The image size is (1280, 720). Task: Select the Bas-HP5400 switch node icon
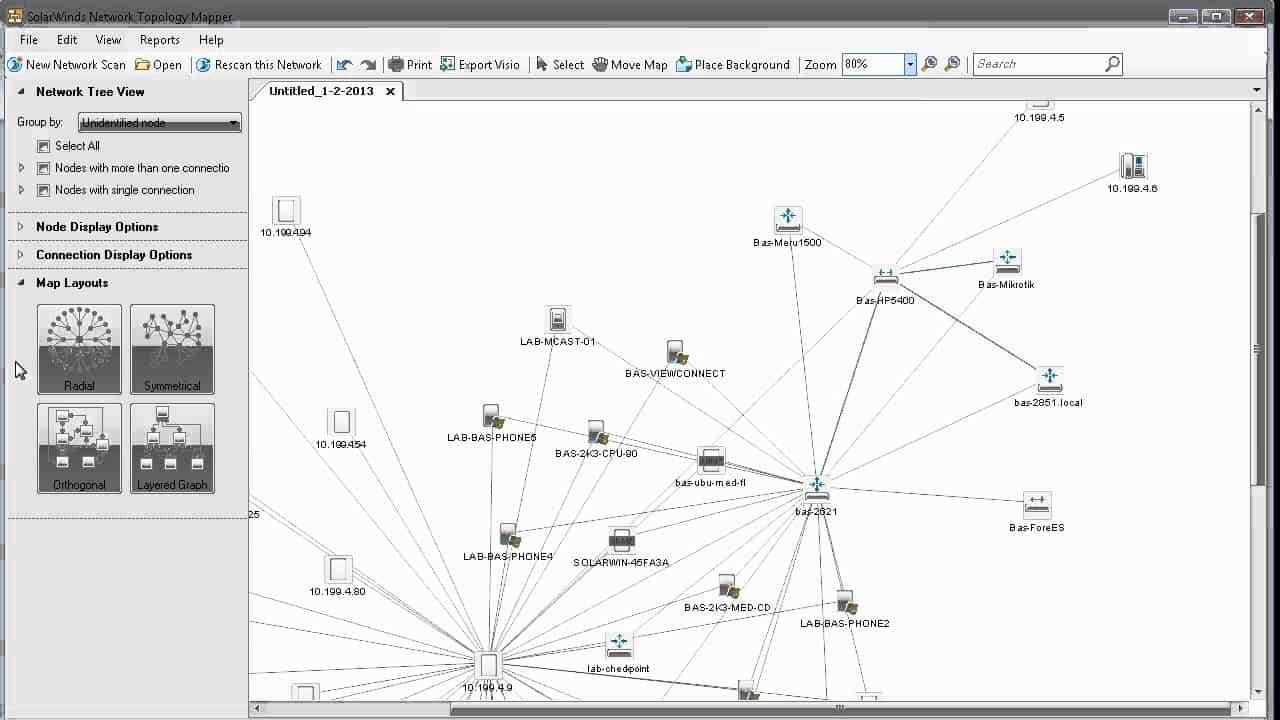(x=886, y=275)
